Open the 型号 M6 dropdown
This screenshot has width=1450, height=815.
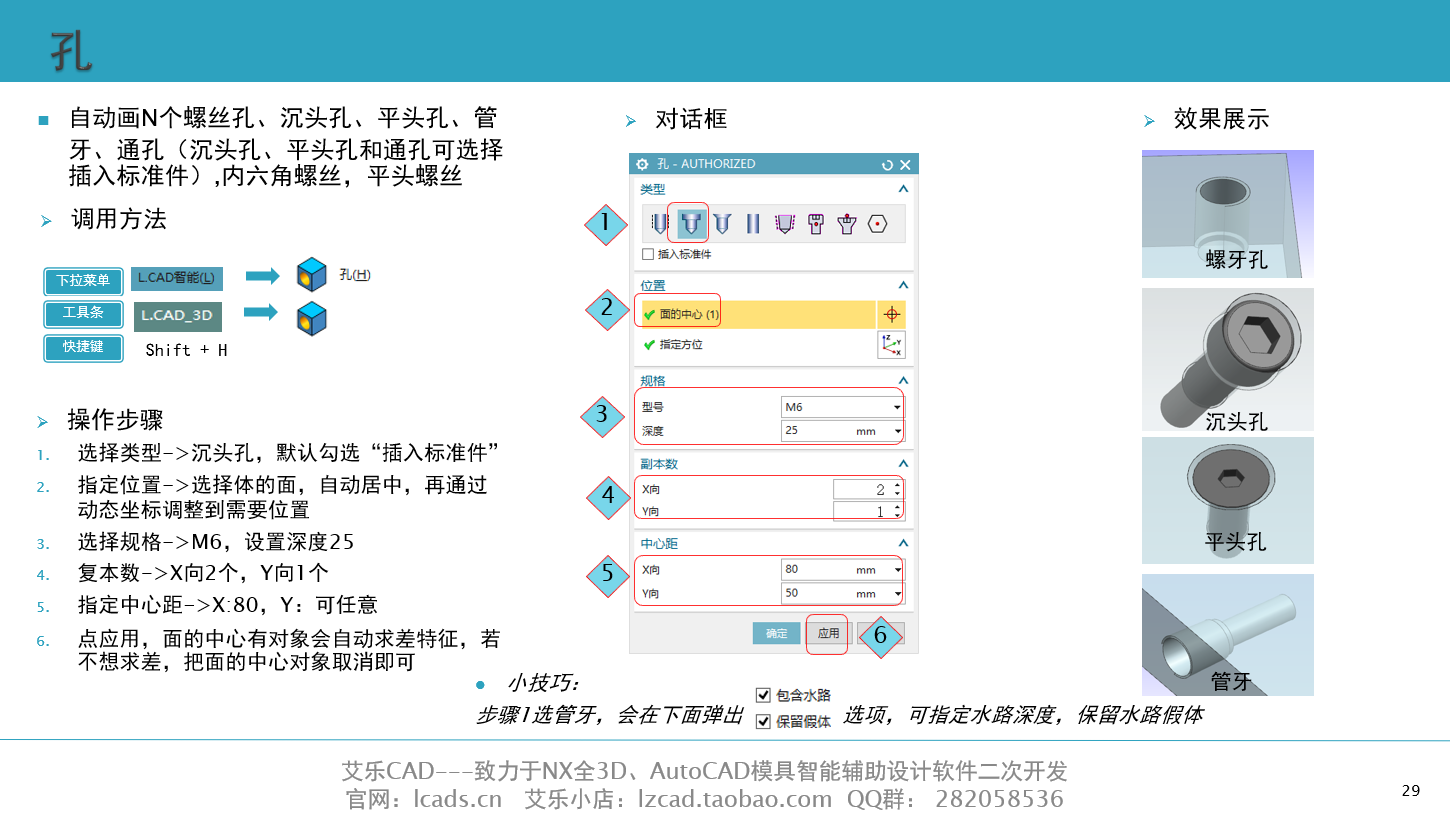coord(842,407)
